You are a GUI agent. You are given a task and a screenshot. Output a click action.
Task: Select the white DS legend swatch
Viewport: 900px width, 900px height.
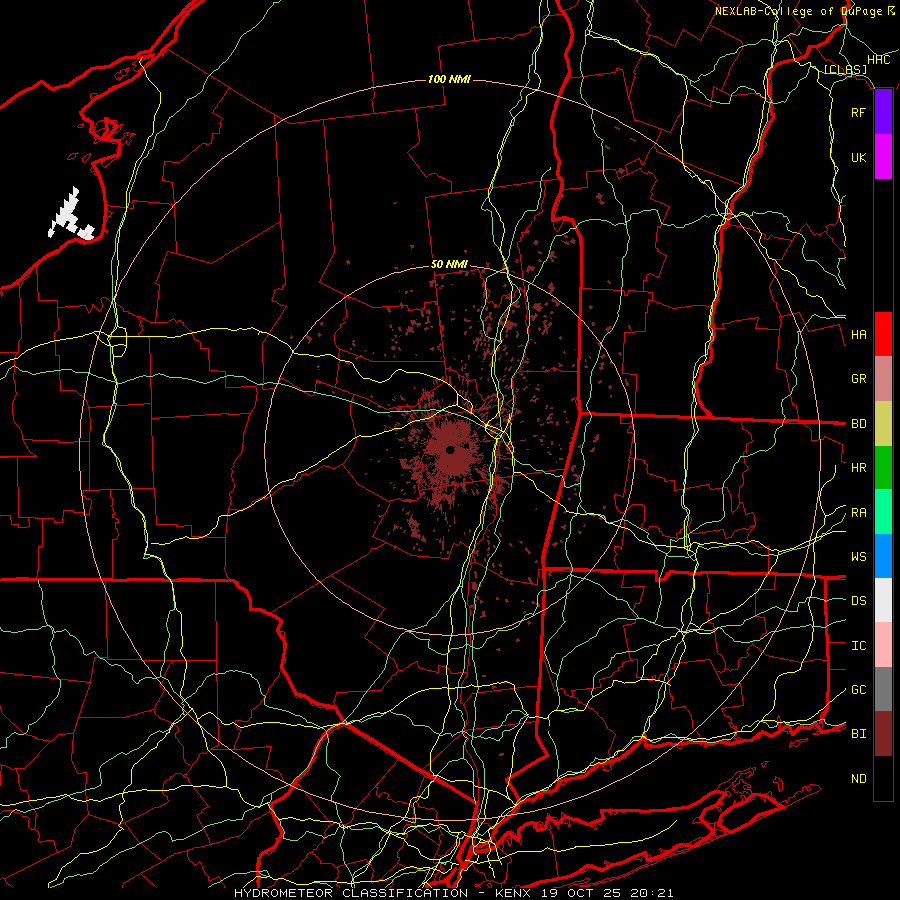(x=883, y=600)
